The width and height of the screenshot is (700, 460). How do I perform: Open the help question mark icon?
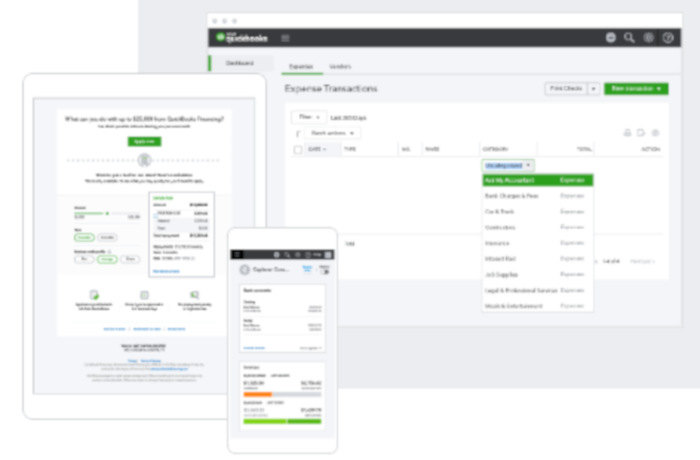pyautogui.click(x=668, y=38)
